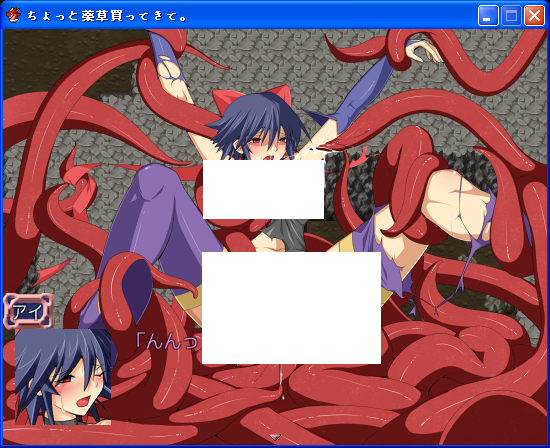Click the game icon in the title bar

[13, 16]
